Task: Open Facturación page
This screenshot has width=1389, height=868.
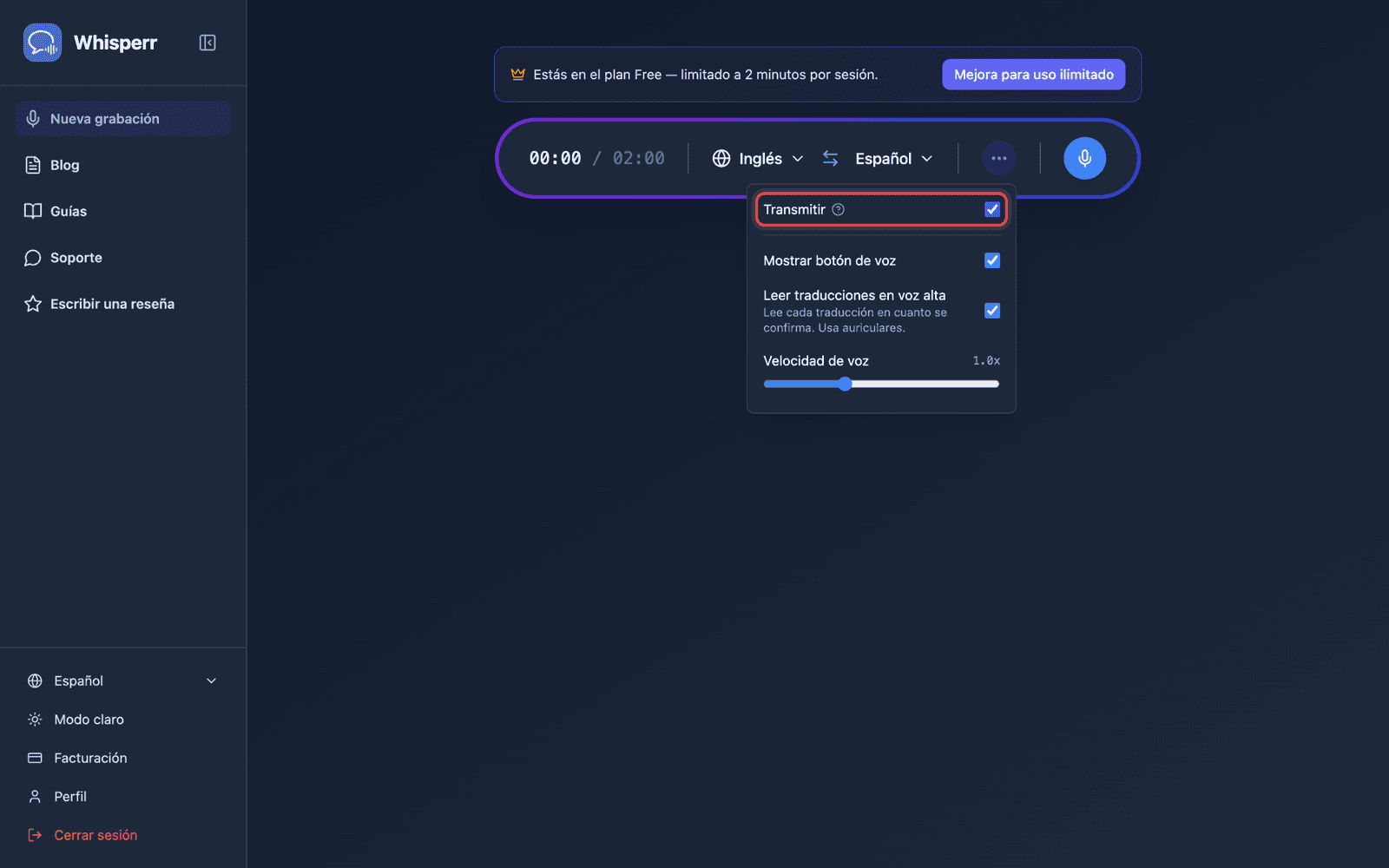Action: point(122,758)
